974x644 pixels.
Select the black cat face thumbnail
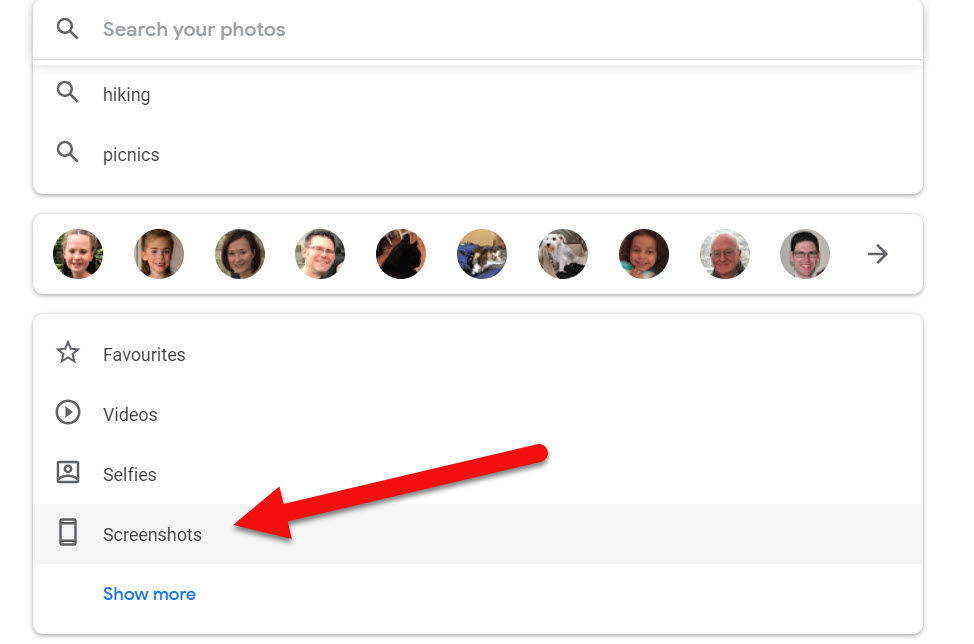(x=401, y=254)
